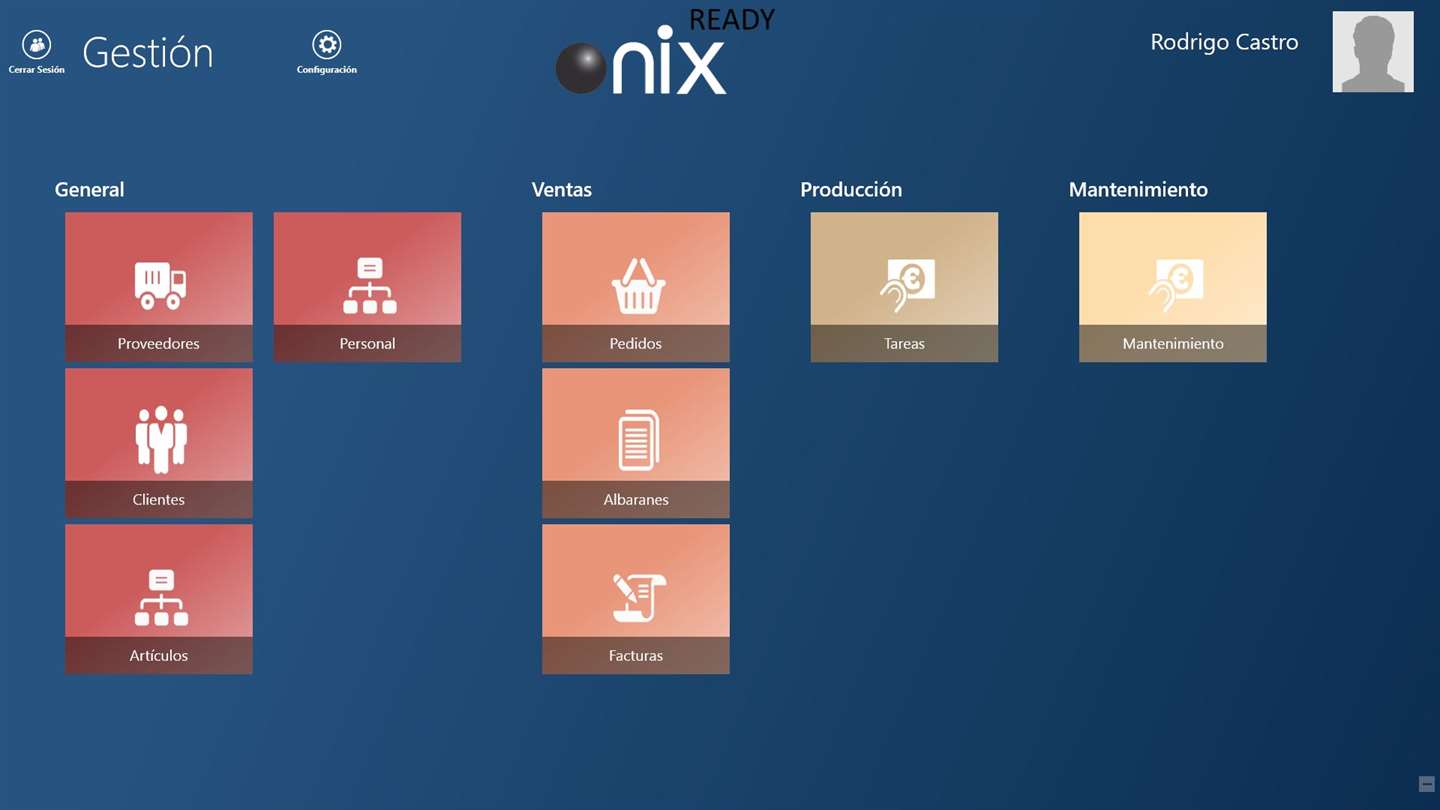This screenshot has width=1440, height=810.
Task: Open the Albaranes document tile icon
Action: pos(639,440)
